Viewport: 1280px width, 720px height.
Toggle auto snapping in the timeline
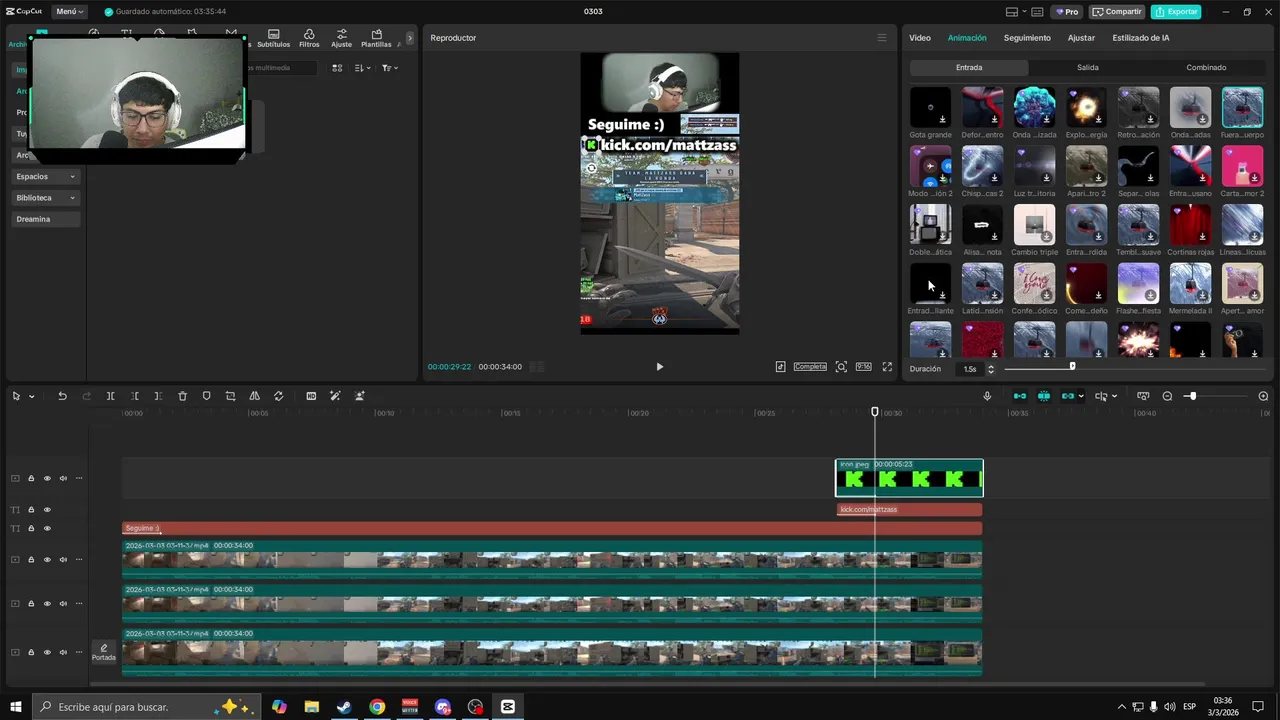pyautogui.click(x=1044, y=396)
